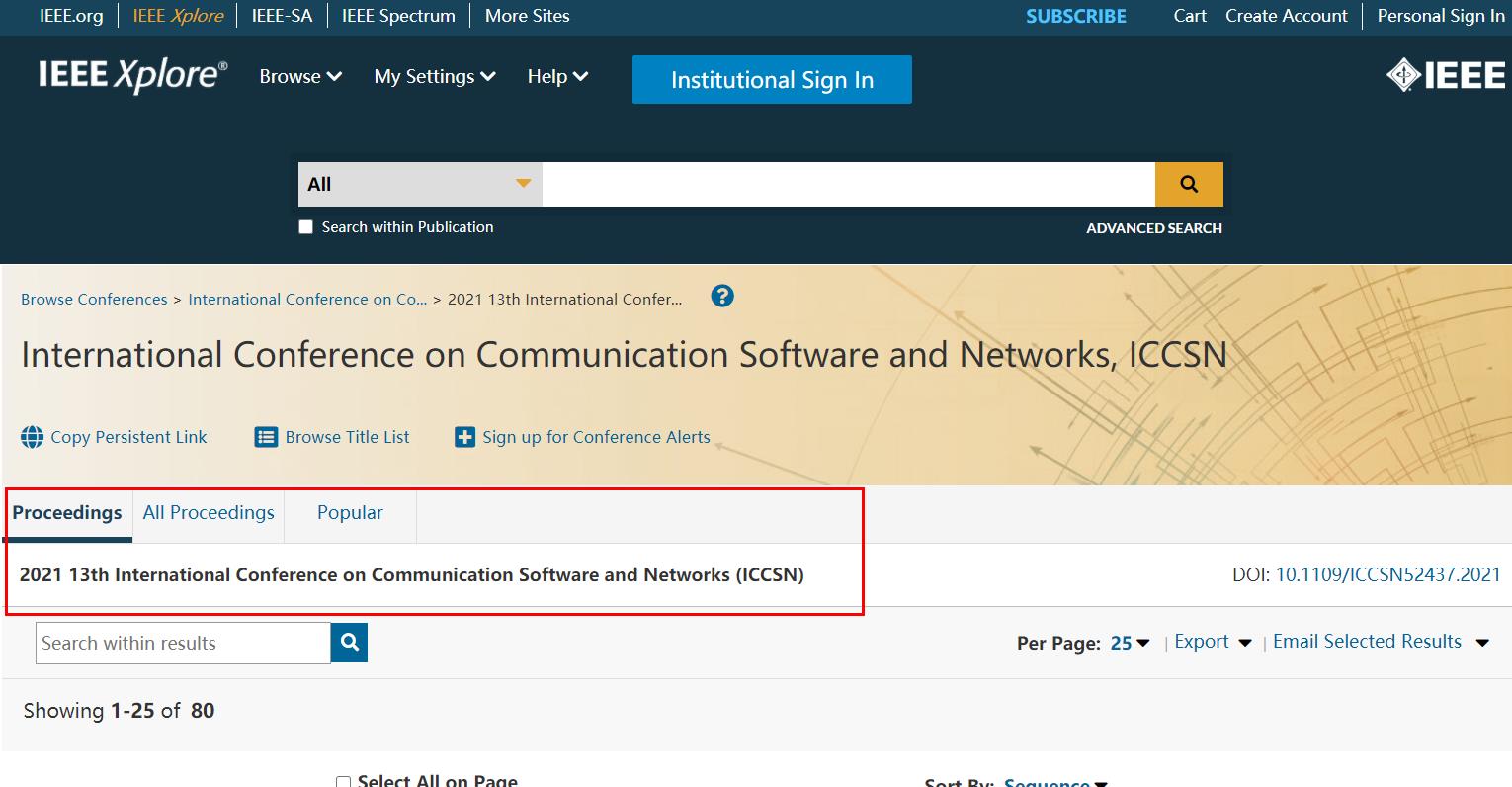Click the Search within results field
The image size is (1512, 787).
(x=183, y=643)
